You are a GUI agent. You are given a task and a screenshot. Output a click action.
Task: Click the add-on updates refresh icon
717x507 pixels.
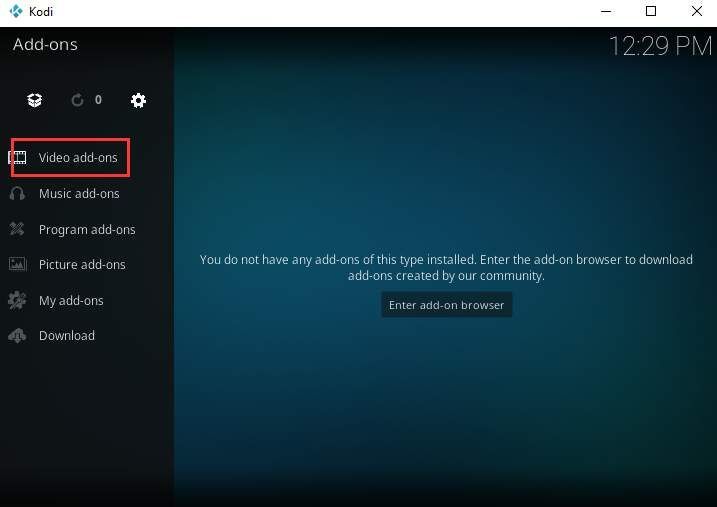tap(77, 100)
